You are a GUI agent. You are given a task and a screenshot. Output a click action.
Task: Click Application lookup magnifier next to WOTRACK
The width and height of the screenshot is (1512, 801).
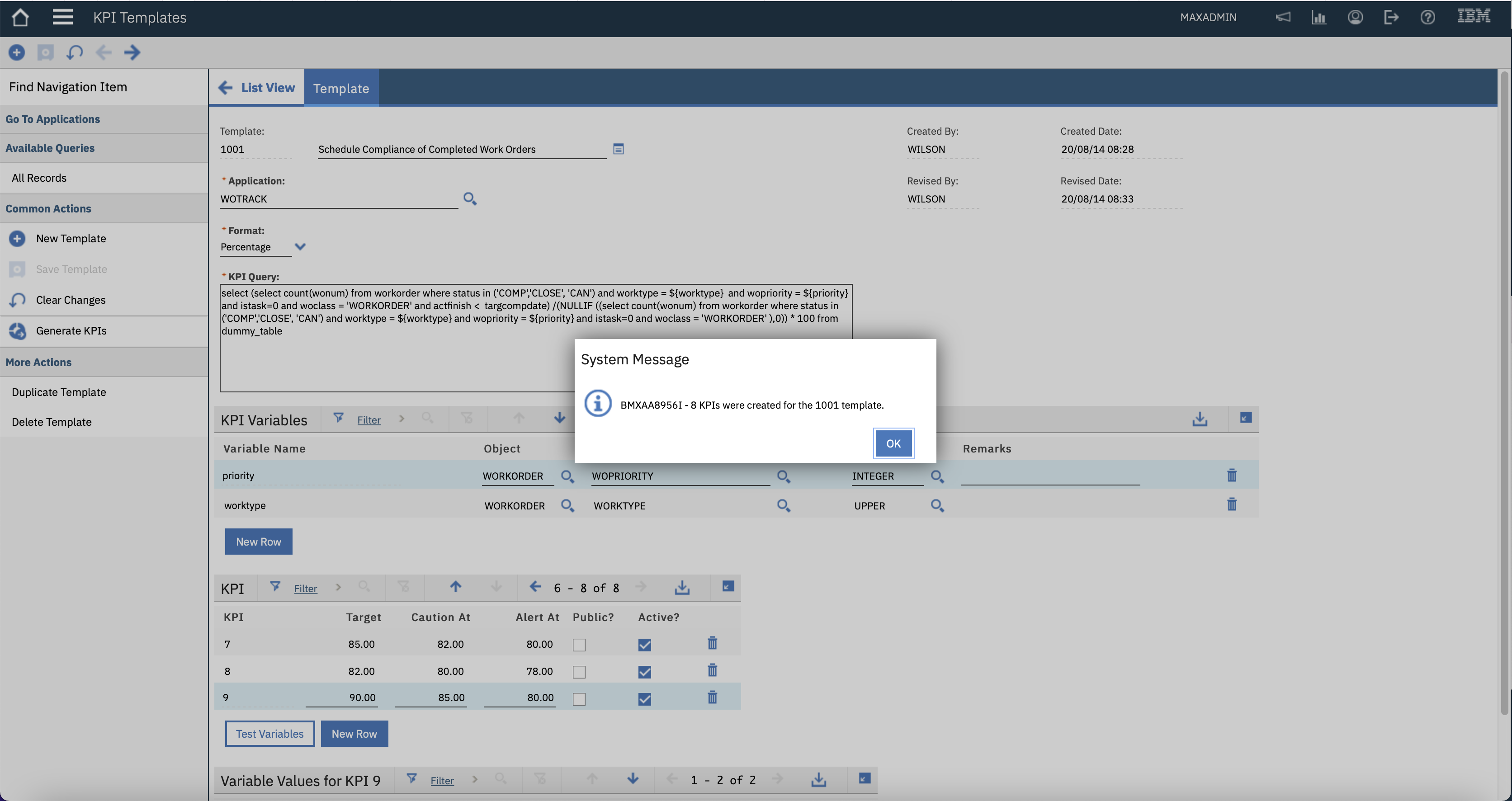(x=470, y=199)
